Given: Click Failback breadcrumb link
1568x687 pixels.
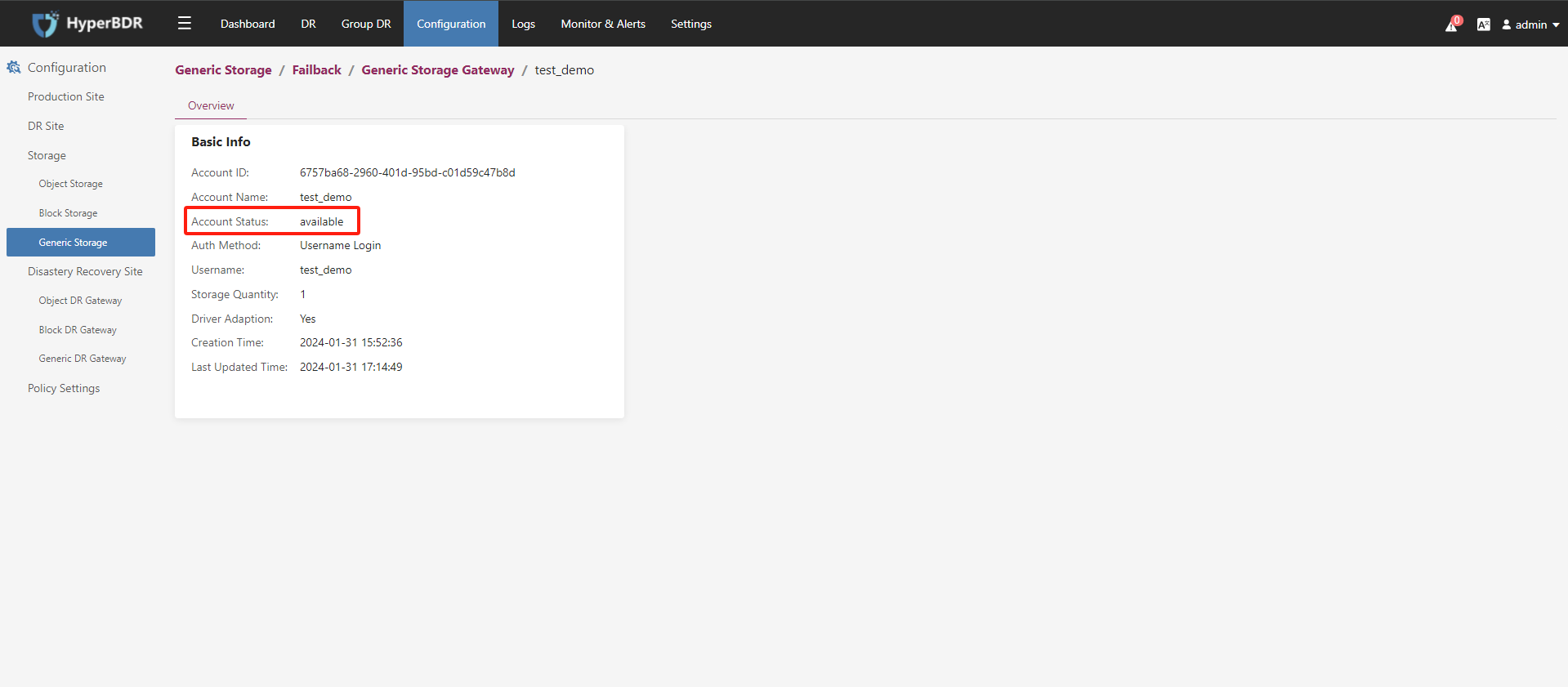Looking at the screenshot, I should coord(317,70).
